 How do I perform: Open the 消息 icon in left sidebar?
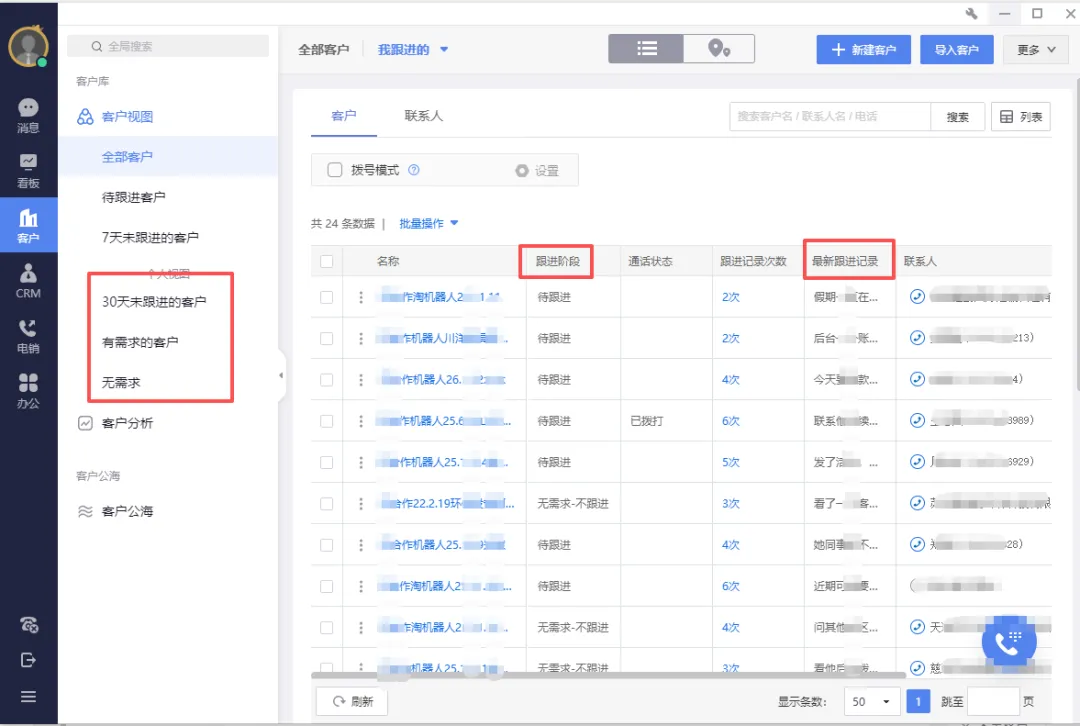click(29, 112)
